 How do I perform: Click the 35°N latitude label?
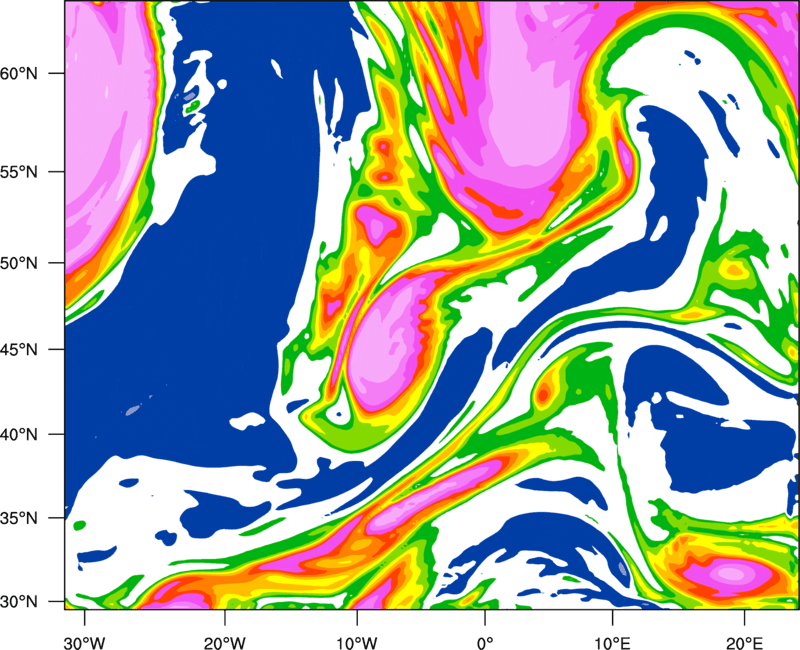(19, 518)
